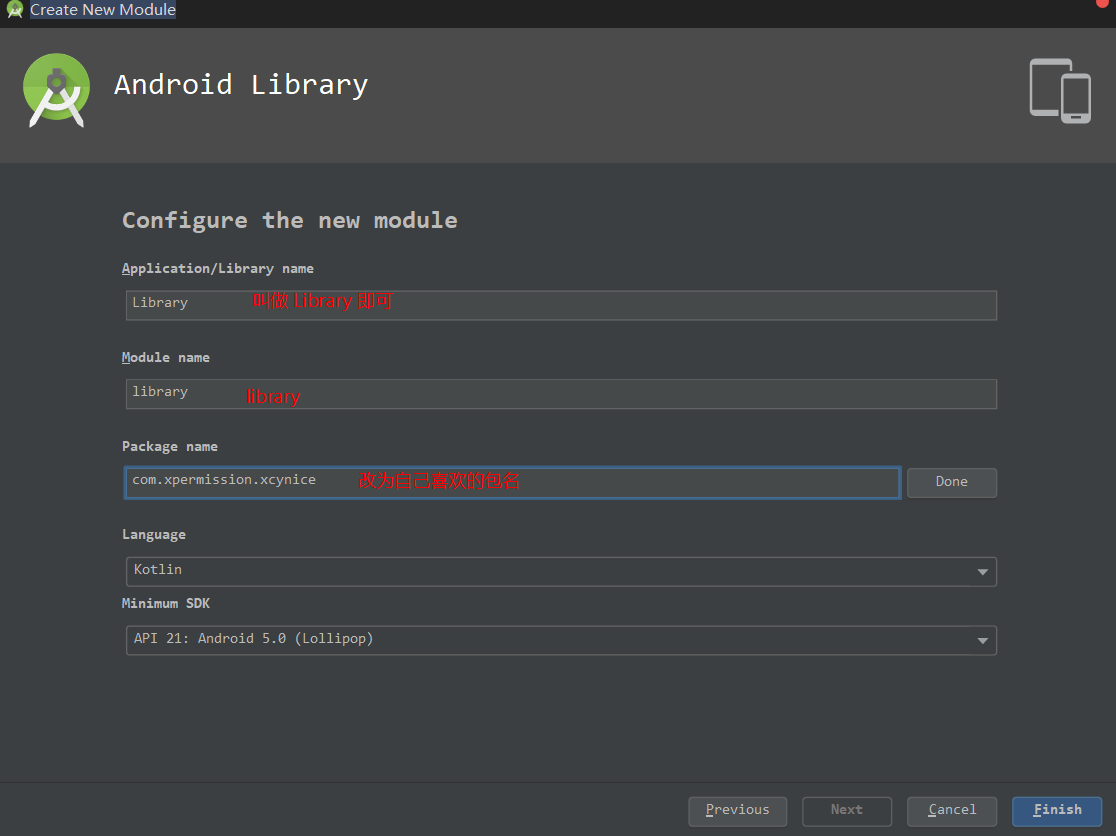Click the Application/Library name label
Screen dimensions: 1116x836
click(218, 269)
